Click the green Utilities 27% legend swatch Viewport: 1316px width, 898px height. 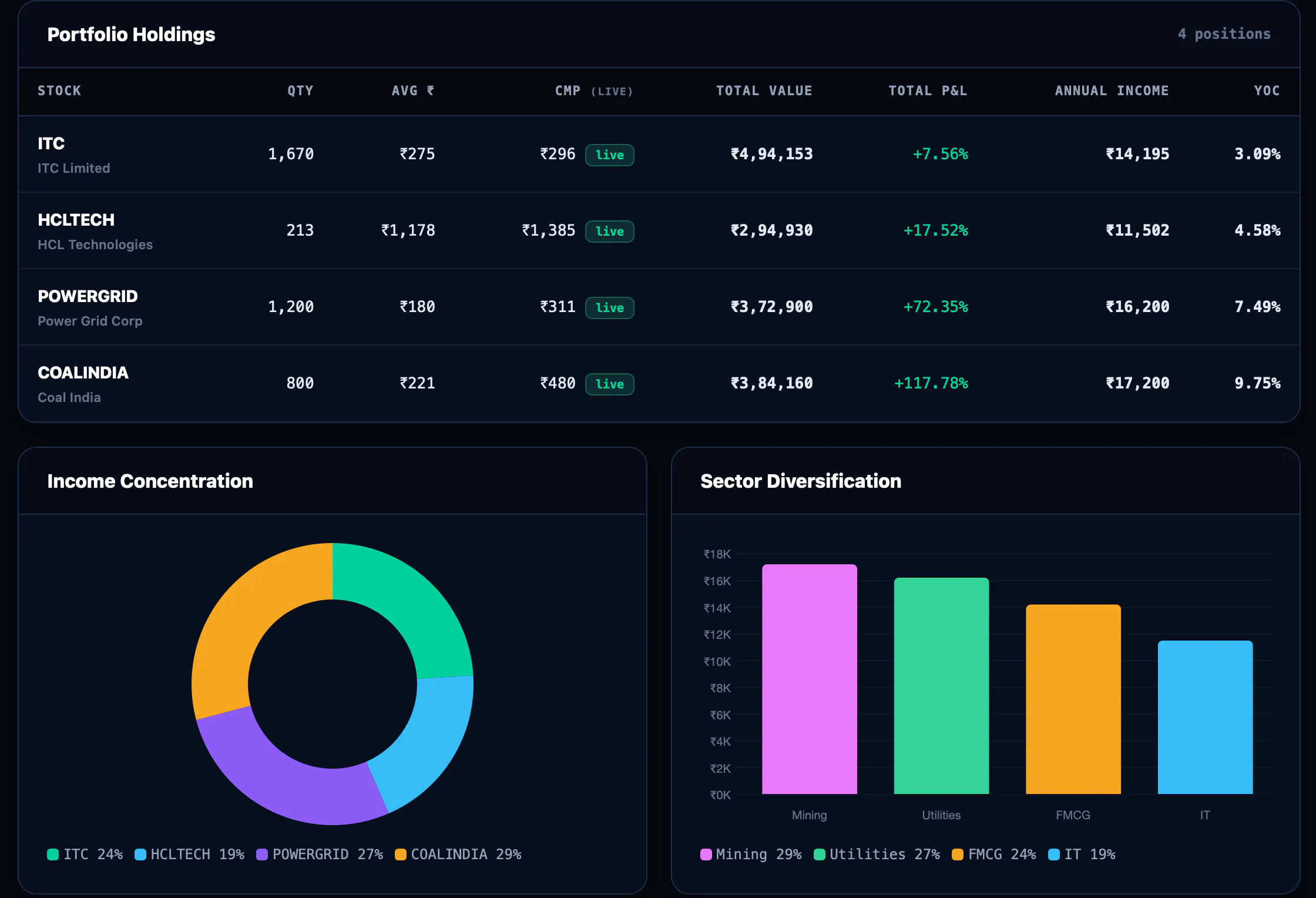click(820, 855)
